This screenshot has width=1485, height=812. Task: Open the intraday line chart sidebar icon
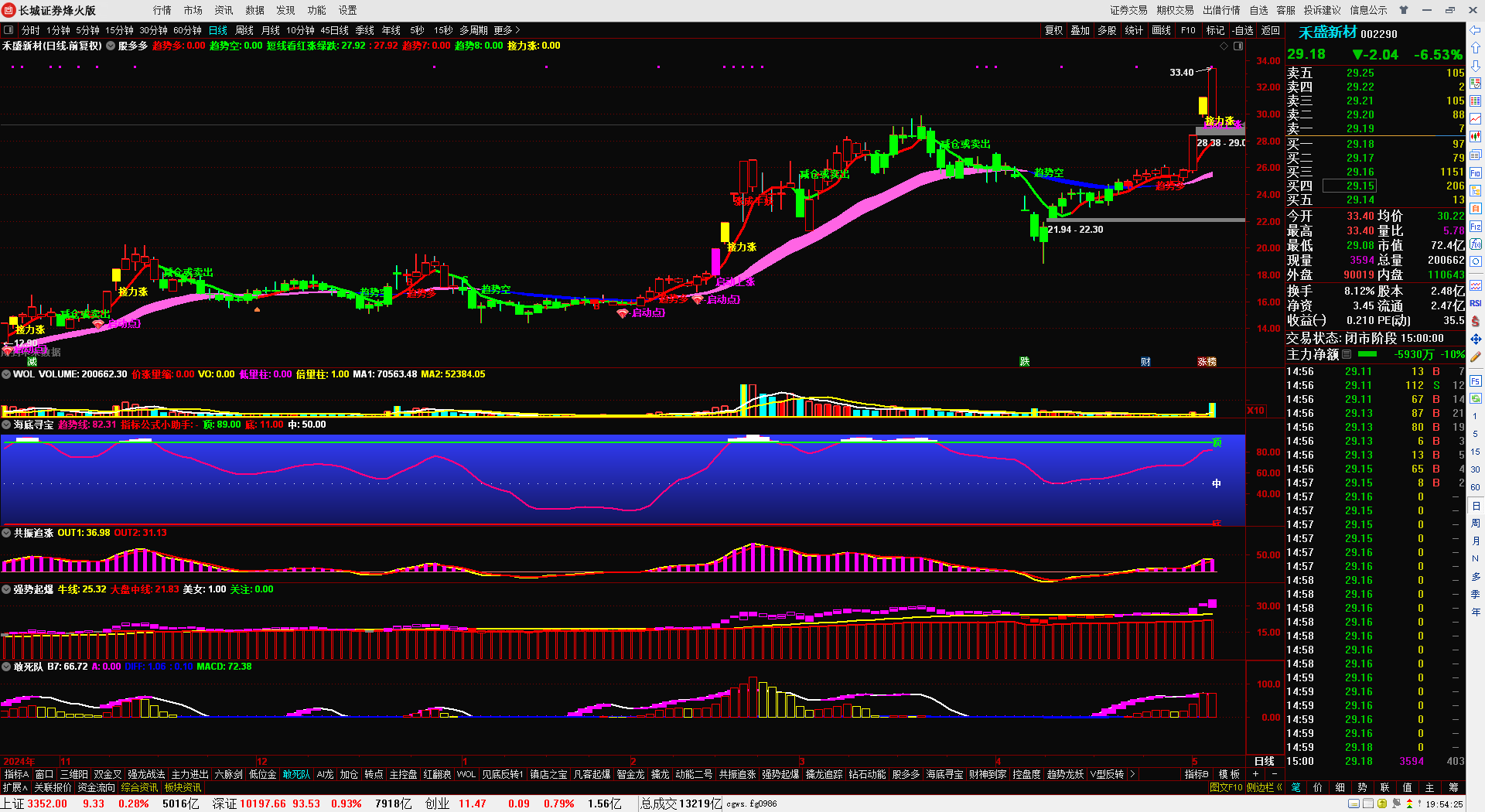(1476, 118)
